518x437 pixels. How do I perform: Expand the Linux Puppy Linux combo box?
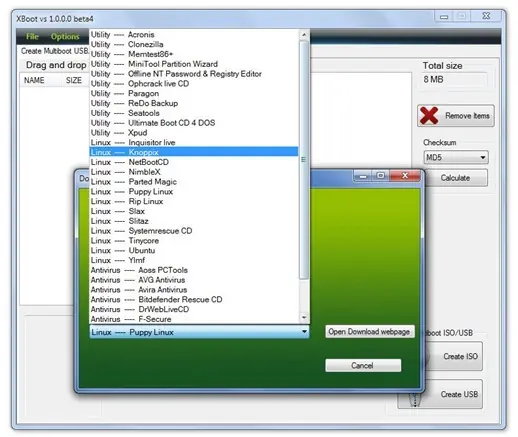click(199, 332)
